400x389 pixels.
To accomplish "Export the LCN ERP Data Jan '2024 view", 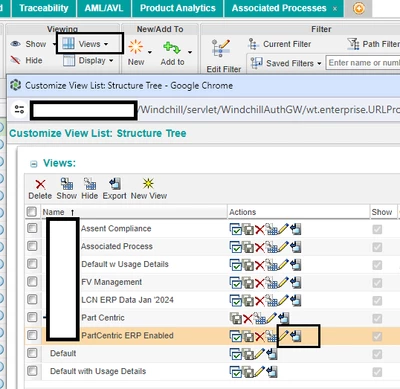I will (295, 301).
